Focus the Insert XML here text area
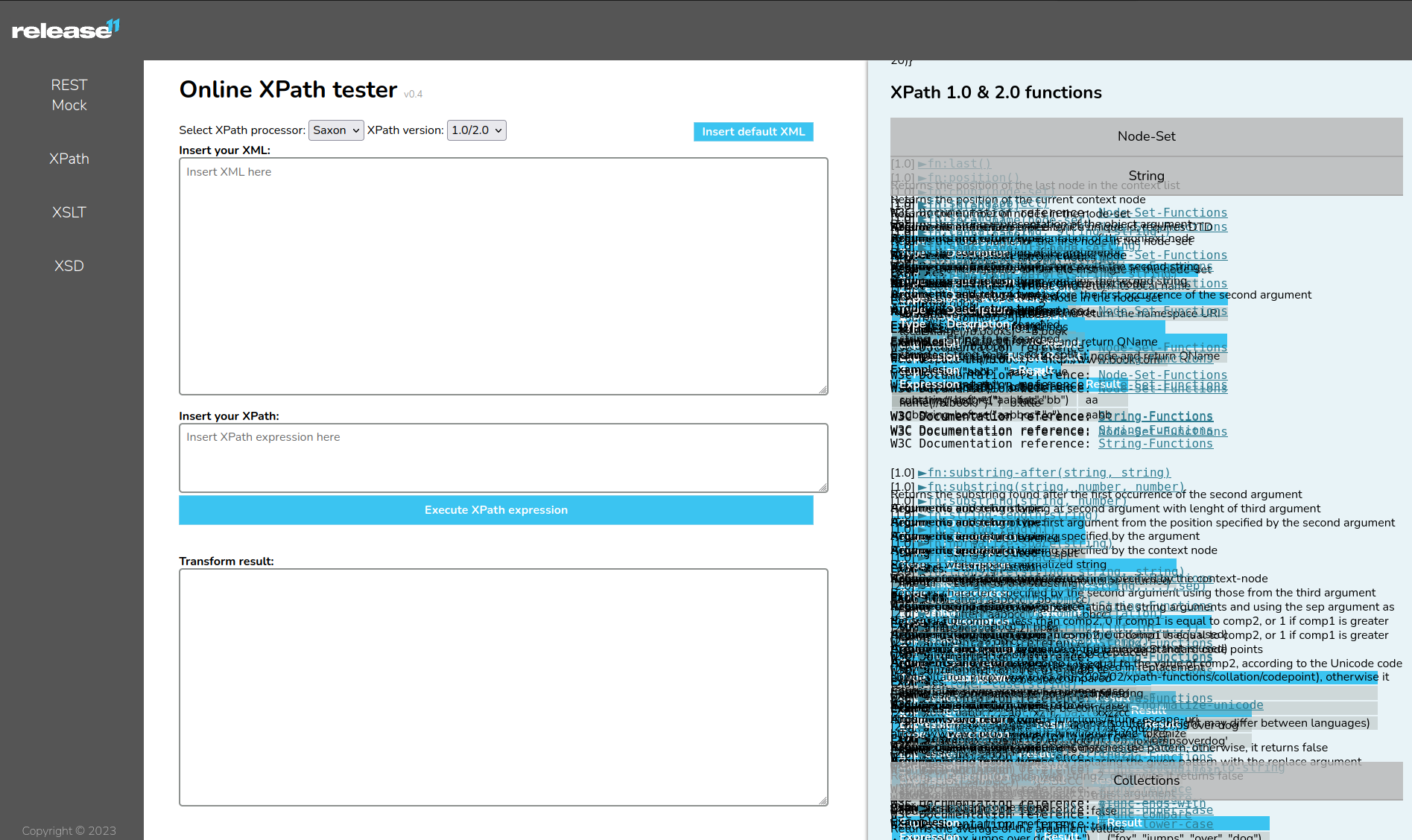Screen dimensions: 1412x840 [503, 276]
